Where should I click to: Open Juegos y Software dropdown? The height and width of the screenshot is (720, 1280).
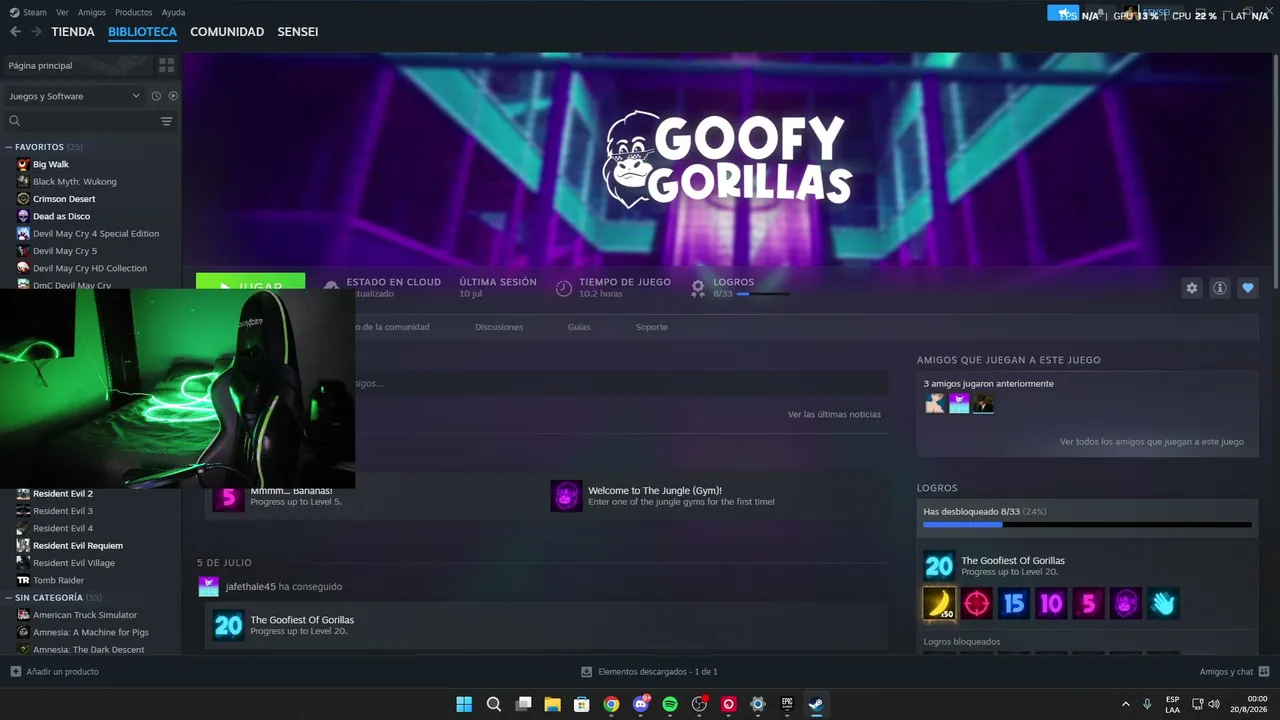[x=75, y=96]
